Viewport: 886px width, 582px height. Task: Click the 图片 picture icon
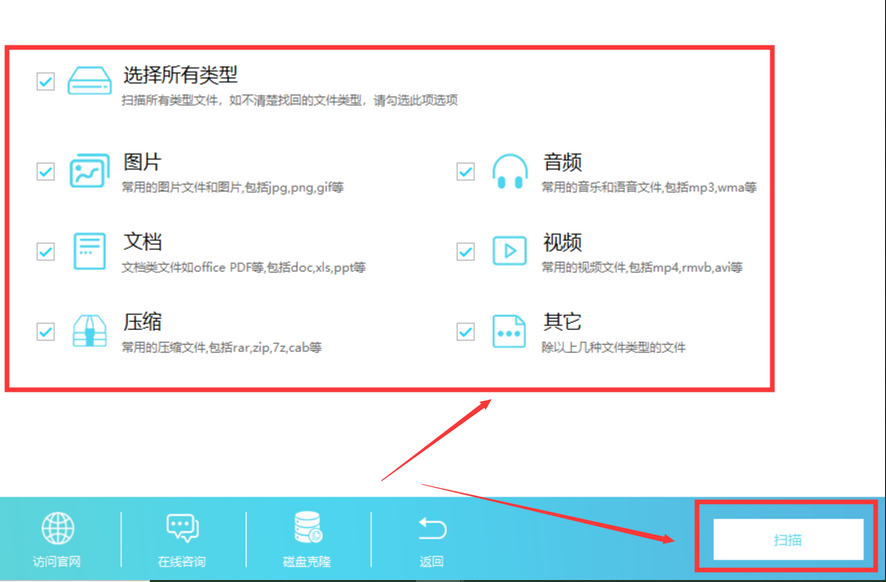coord(88,170)
